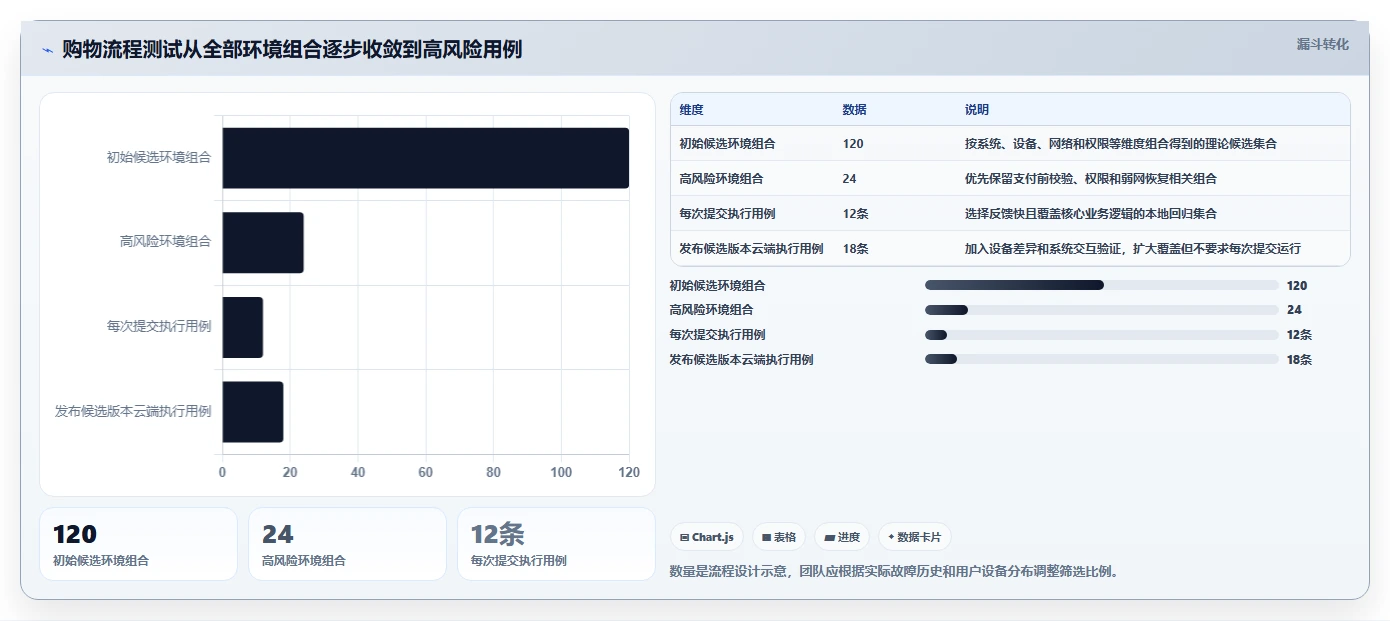
Task: Click the blue icon before the page title
Action: click(47, 50)
